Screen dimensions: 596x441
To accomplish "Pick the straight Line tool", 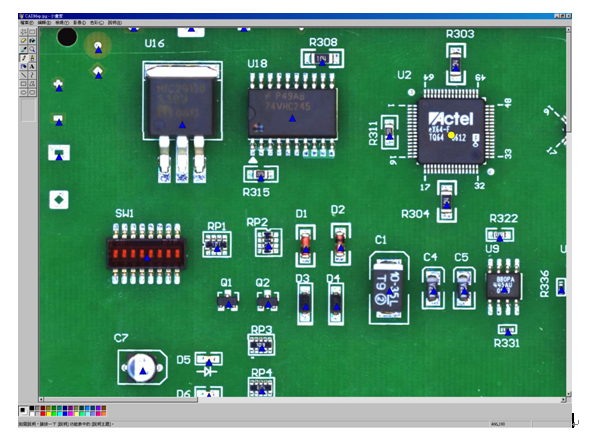I will (23, 75).
